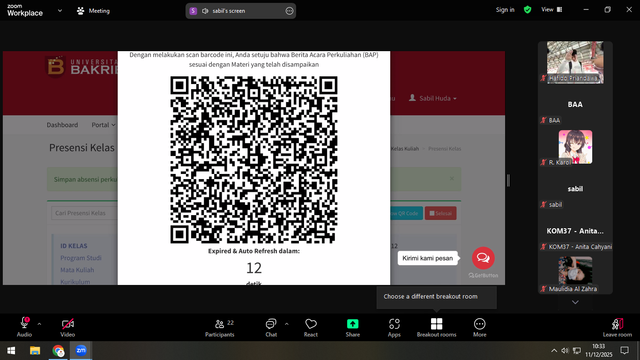Open audio options arrow beside Audio

[39, 324]
